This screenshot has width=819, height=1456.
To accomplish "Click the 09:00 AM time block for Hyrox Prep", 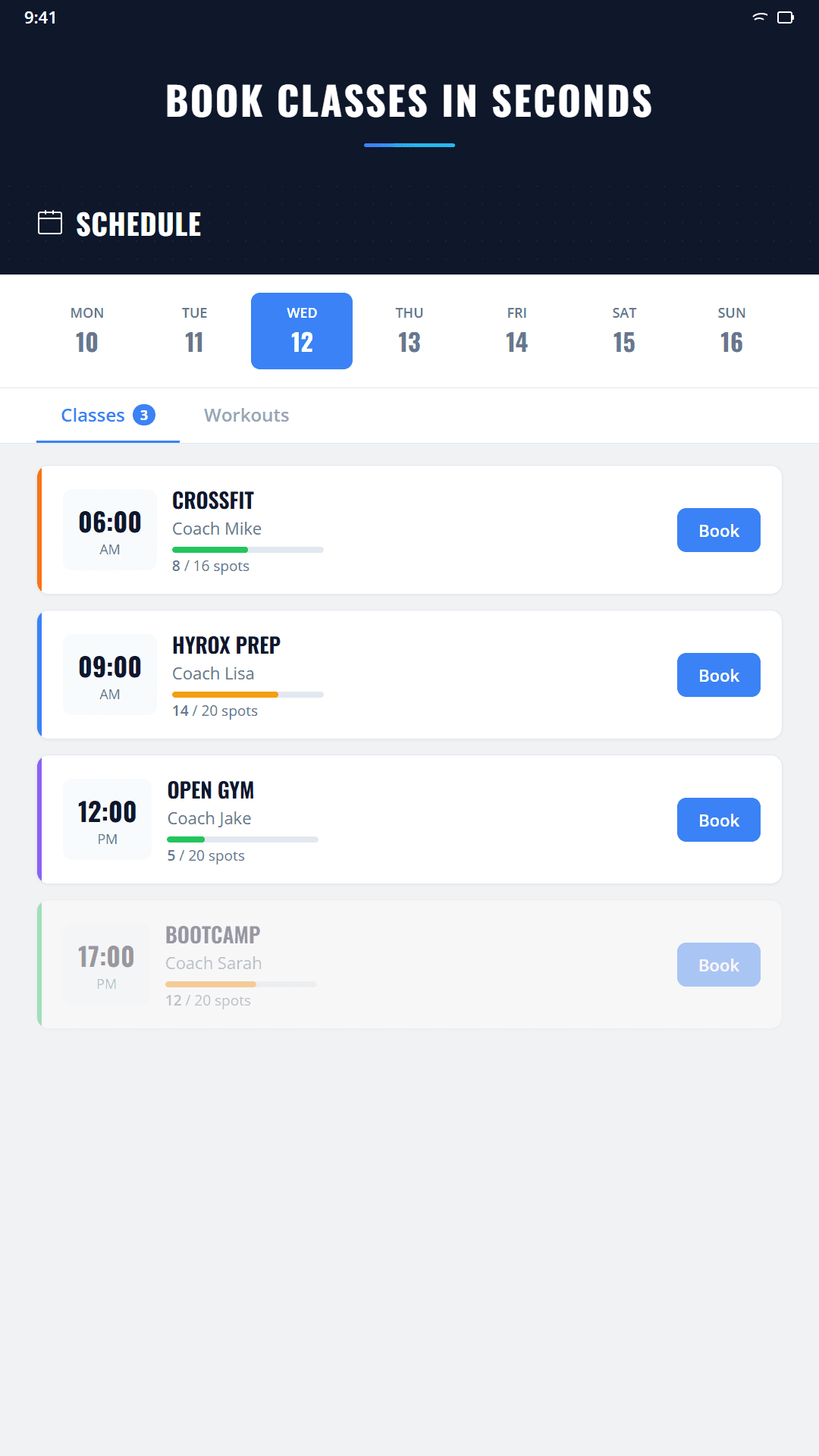I will coord(109,674).
